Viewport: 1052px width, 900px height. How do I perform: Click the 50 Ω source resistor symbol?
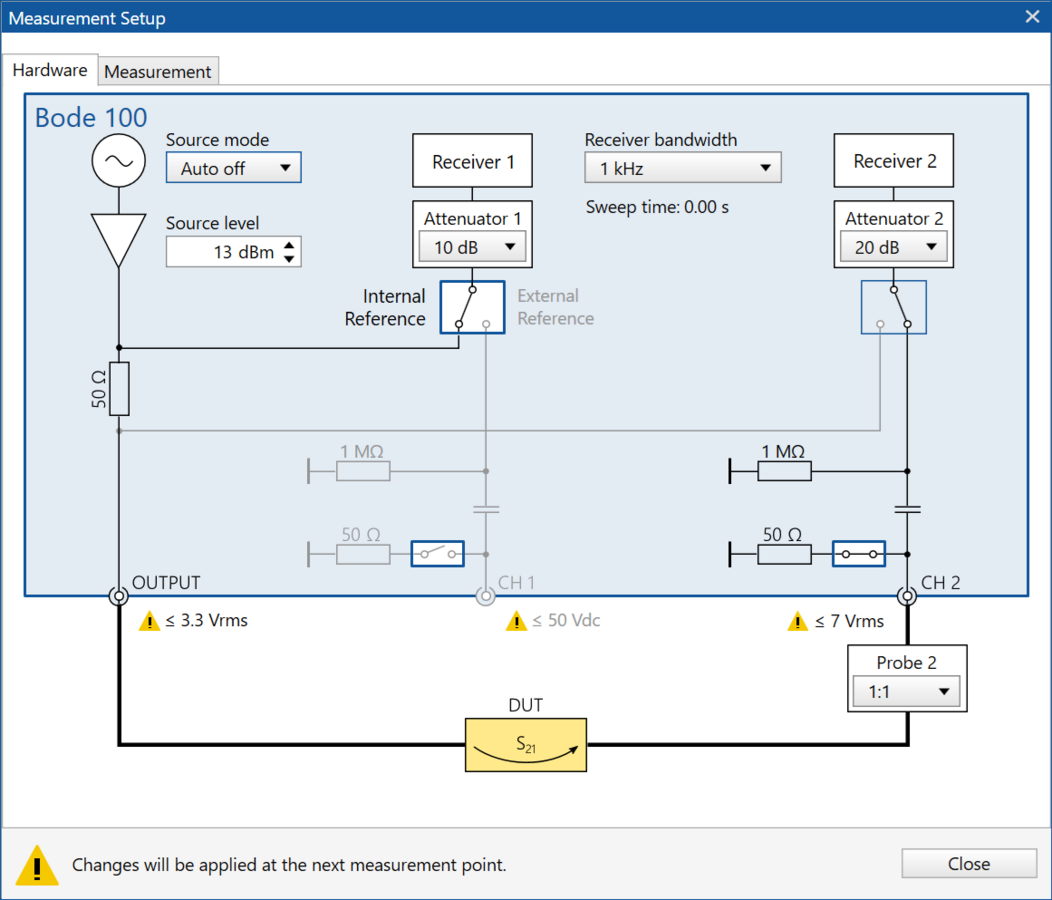[119, 389]
